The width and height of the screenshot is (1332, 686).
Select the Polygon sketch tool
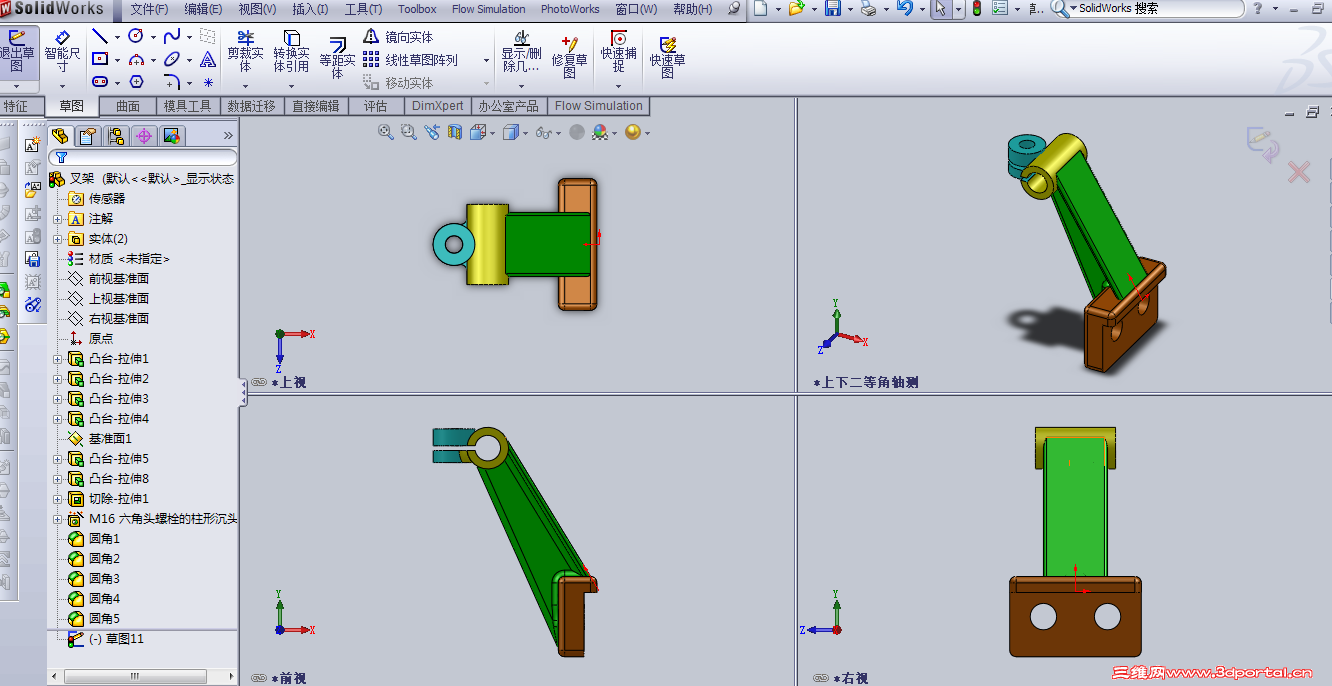(x=136, y=82)
